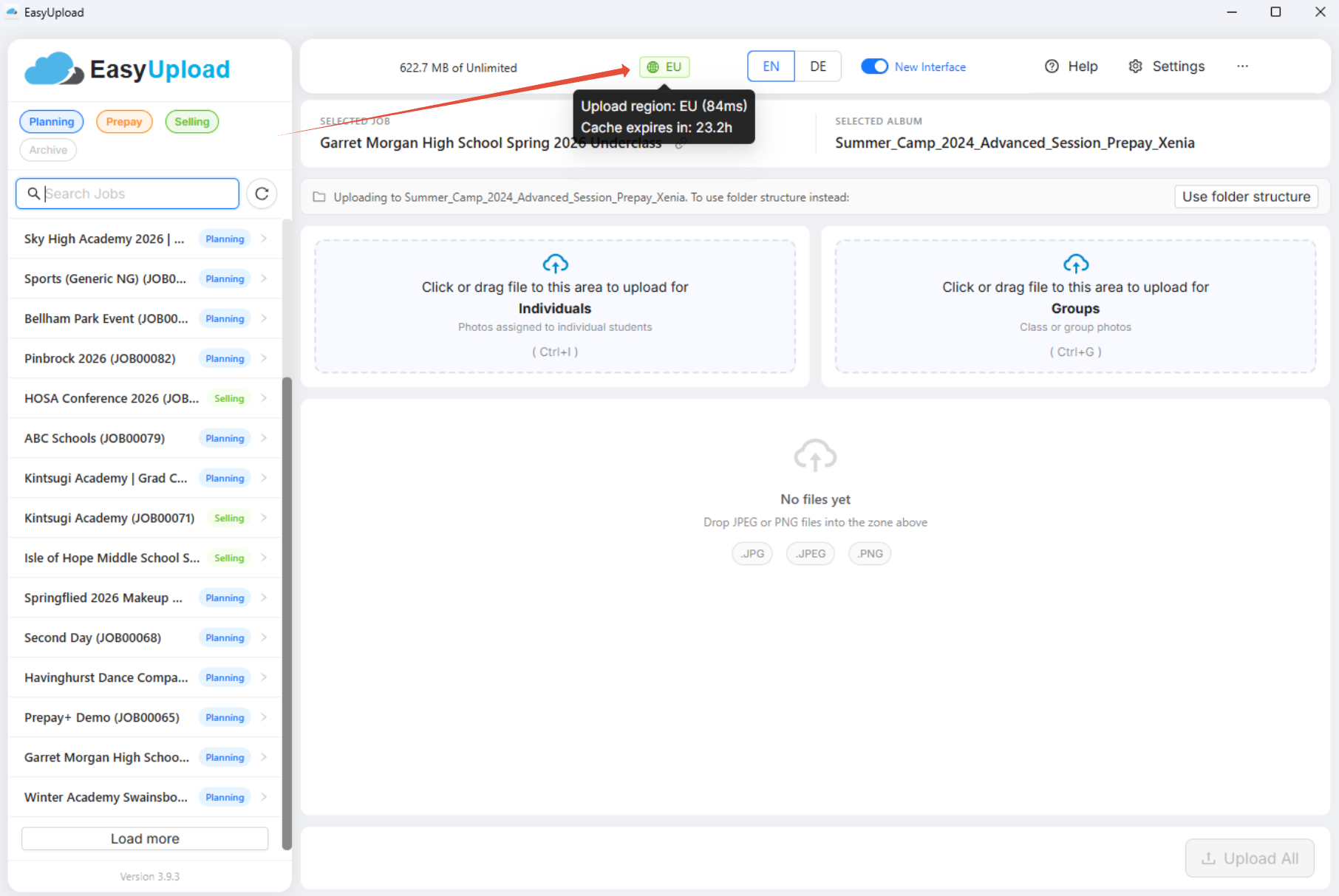Select the Springflied 2026 Makeup job

pos(145,598)
